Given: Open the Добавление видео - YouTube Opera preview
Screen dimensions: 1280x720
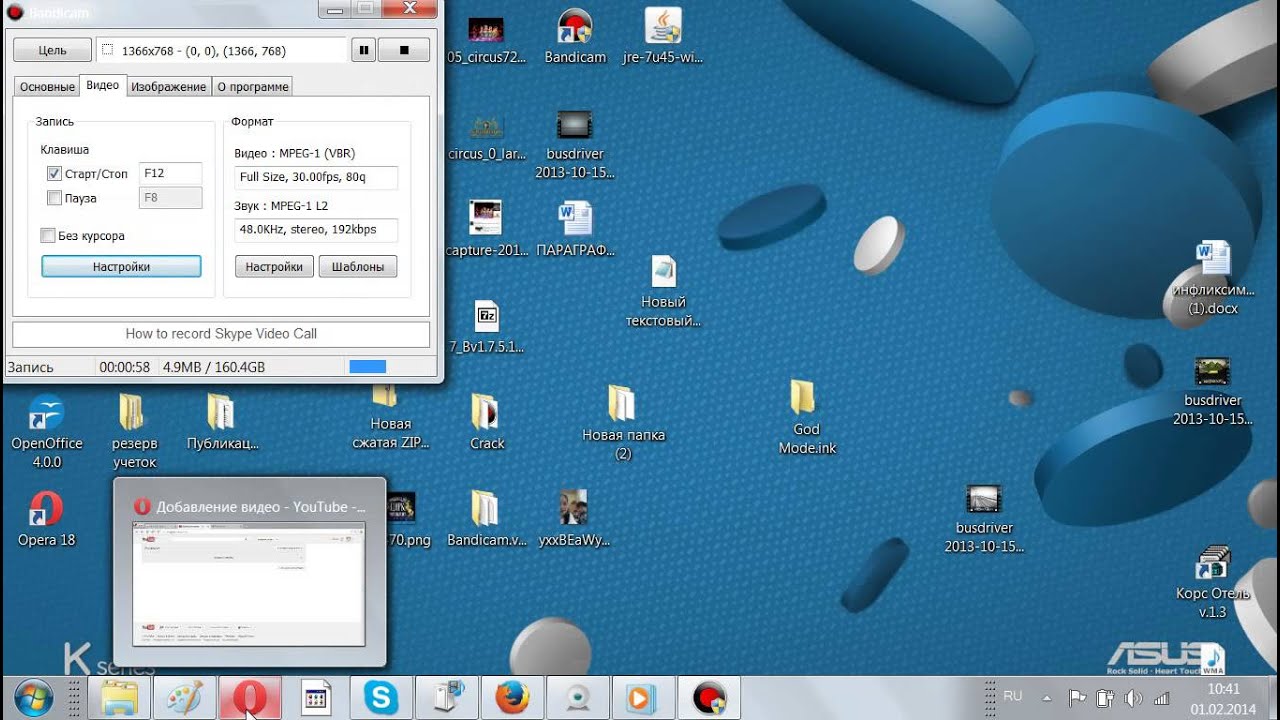Looking at the screenshot, I should (249, 572).
